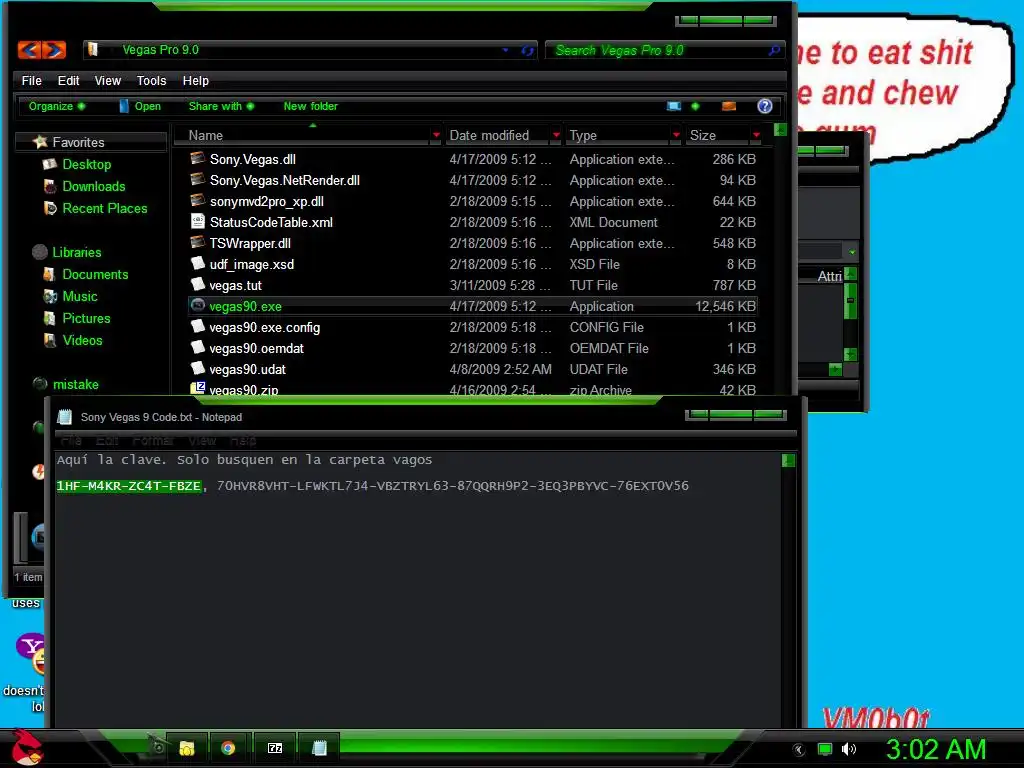Select the vegas.tut file icon
1024x768 pixels.
198,284
